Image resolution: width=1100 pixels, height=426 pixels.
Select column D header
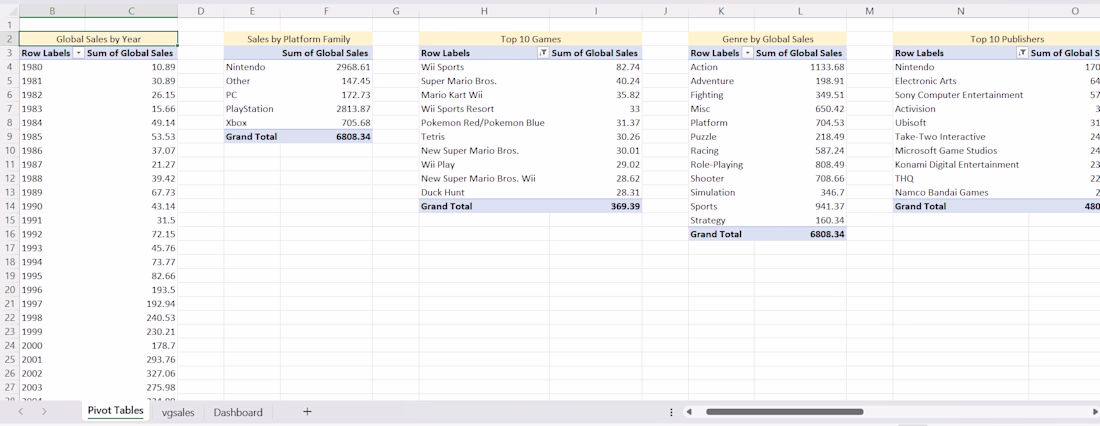coord(201,11)
